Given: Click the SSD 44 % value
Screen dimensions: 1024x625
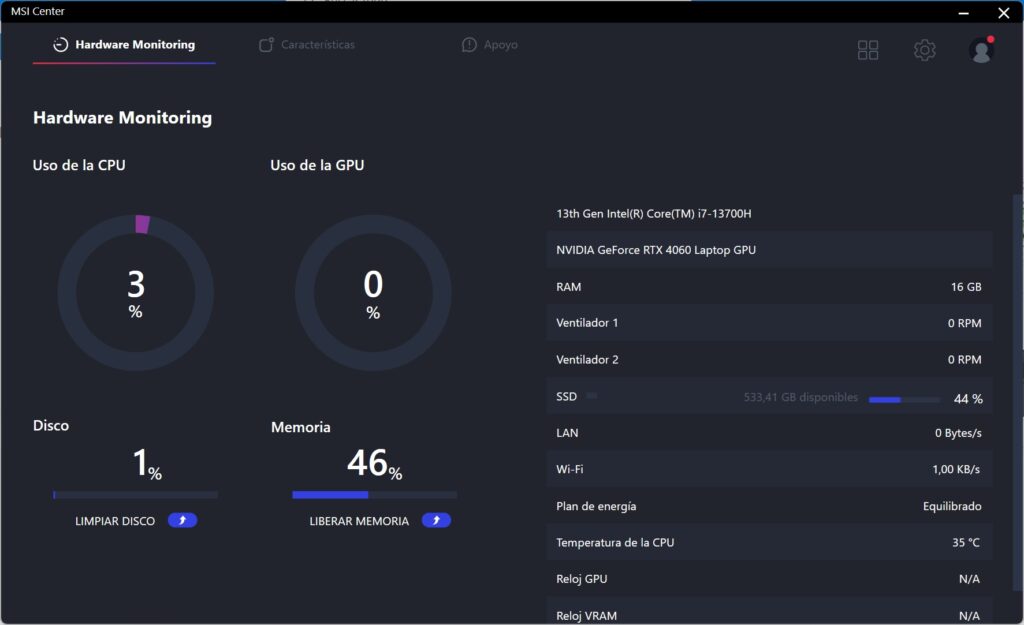Looking at the screenshot, I should click(x=968, y=399).
